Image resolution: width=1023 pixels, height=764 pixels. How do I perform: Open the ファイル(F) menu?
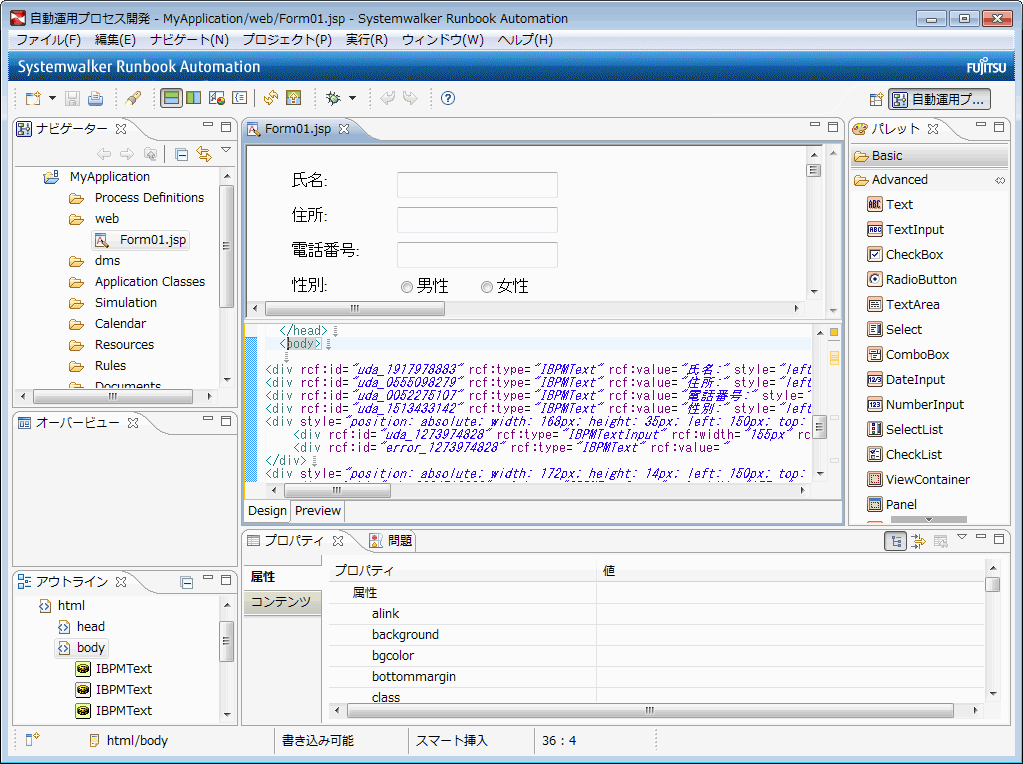pos(48,40)
